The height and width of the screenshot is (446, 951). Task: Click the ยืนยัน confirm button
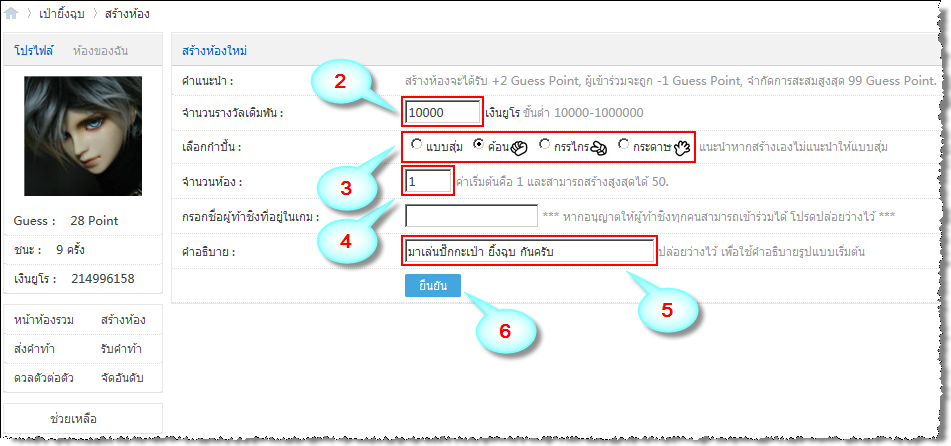tap(432, 286)
